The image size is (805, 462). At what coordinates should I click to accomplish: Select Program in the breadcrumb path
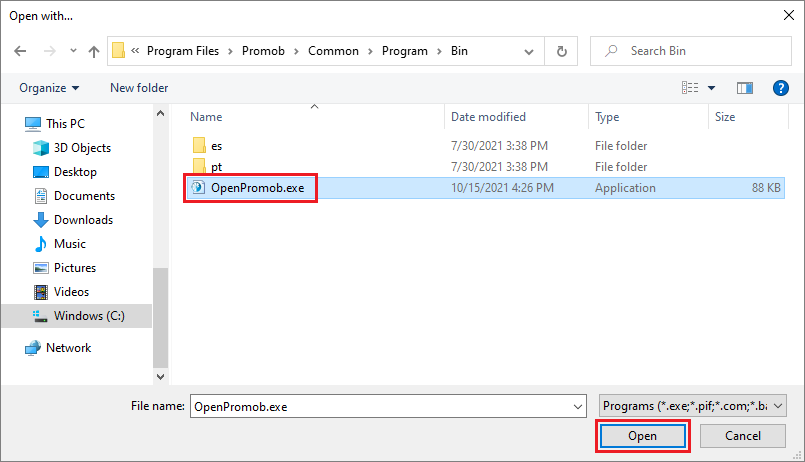[x=405, y=51]
